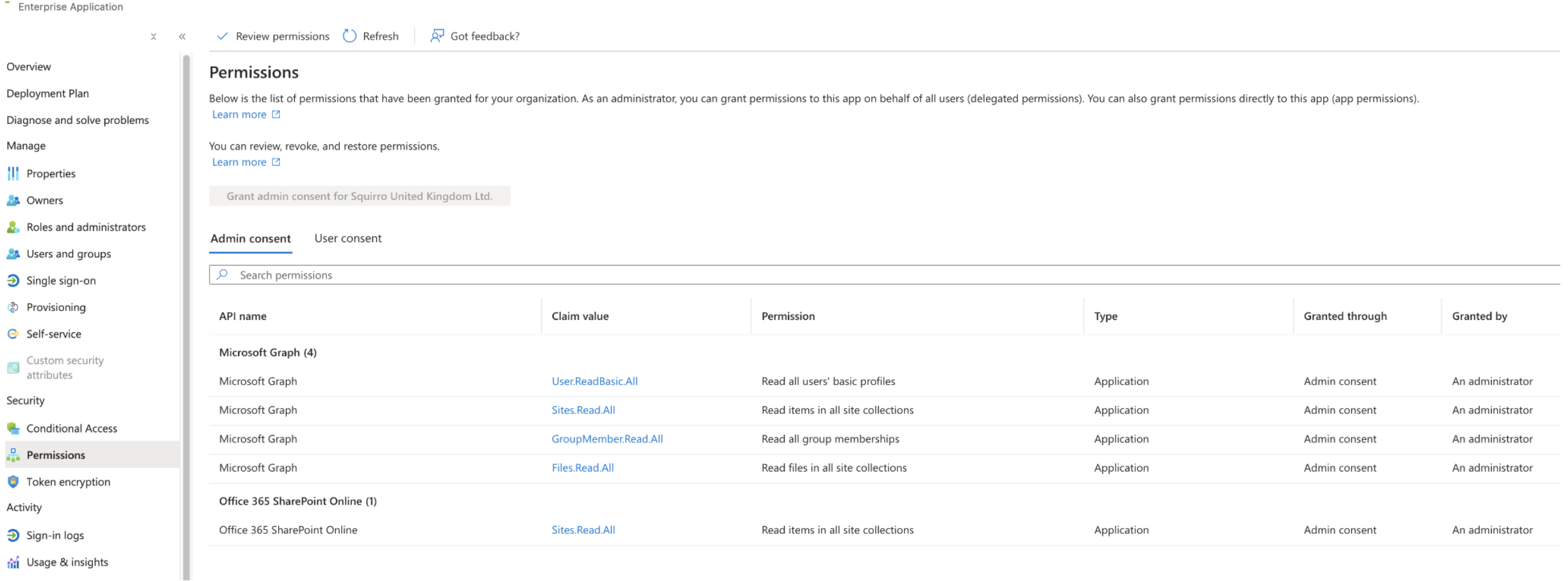Open Token encryption page

(69, 482)
